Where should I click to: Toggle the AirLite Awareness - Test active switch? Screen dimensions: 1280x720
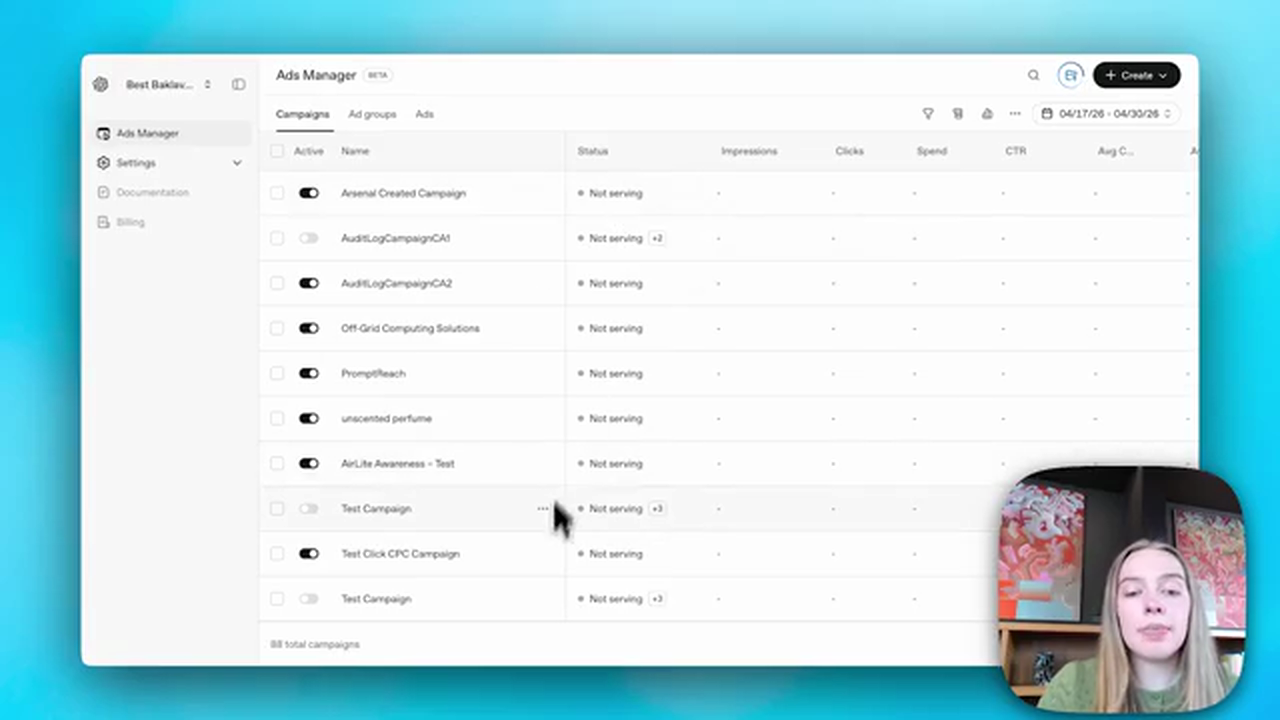[x=308, y=463]
